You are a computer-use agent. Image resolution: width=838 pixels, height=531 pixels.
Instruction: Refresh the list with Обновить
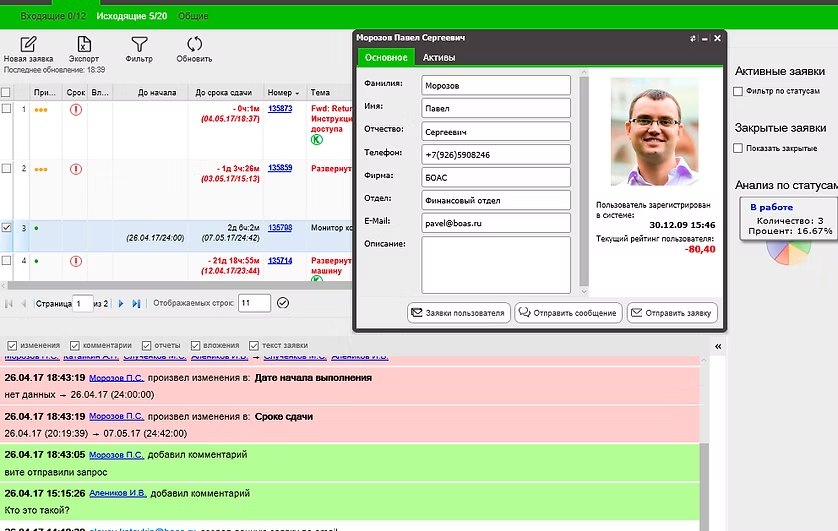(194, 50)
